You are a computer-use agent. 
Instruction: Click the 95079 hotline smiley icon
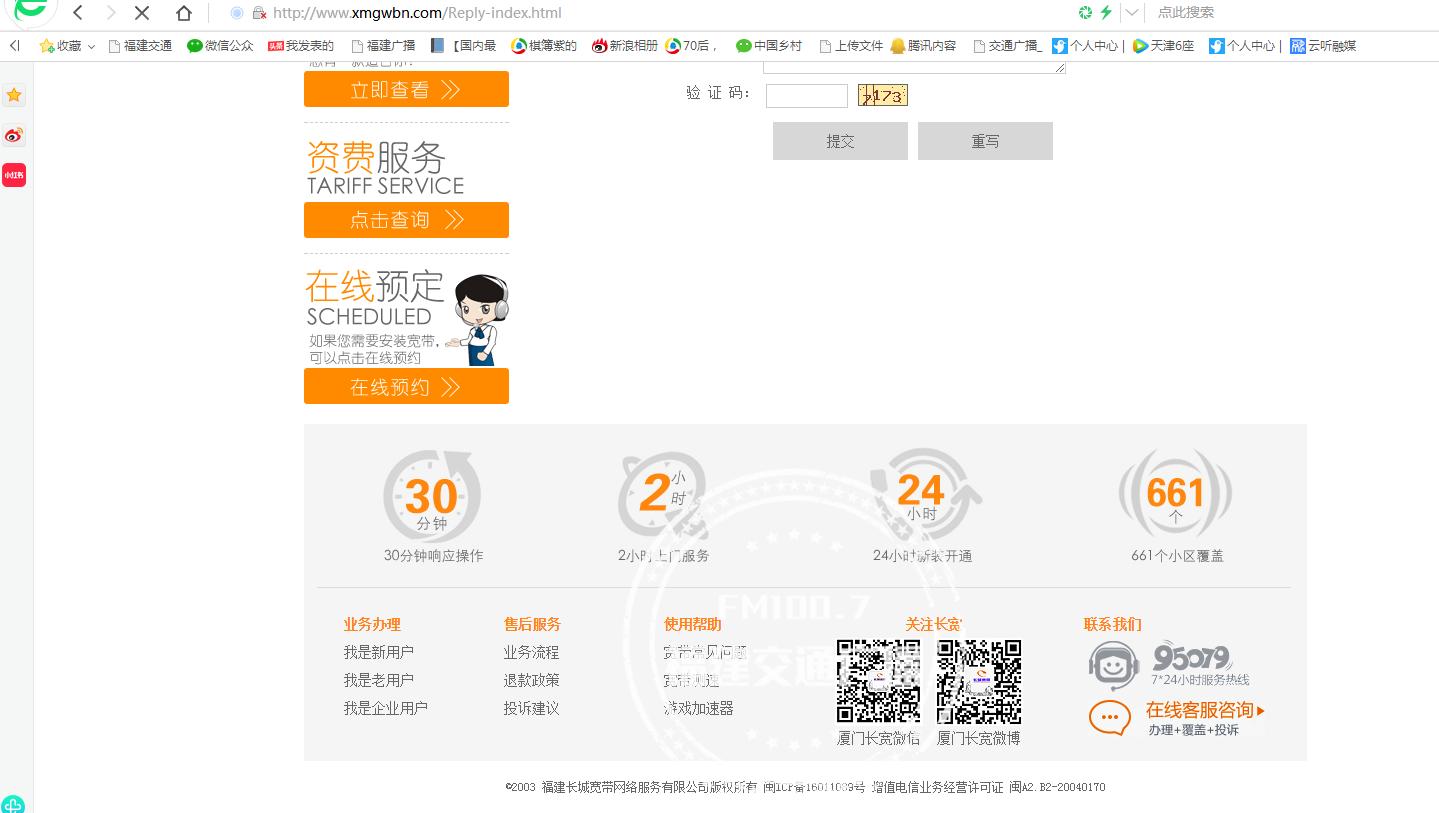tap(1113, 665)
